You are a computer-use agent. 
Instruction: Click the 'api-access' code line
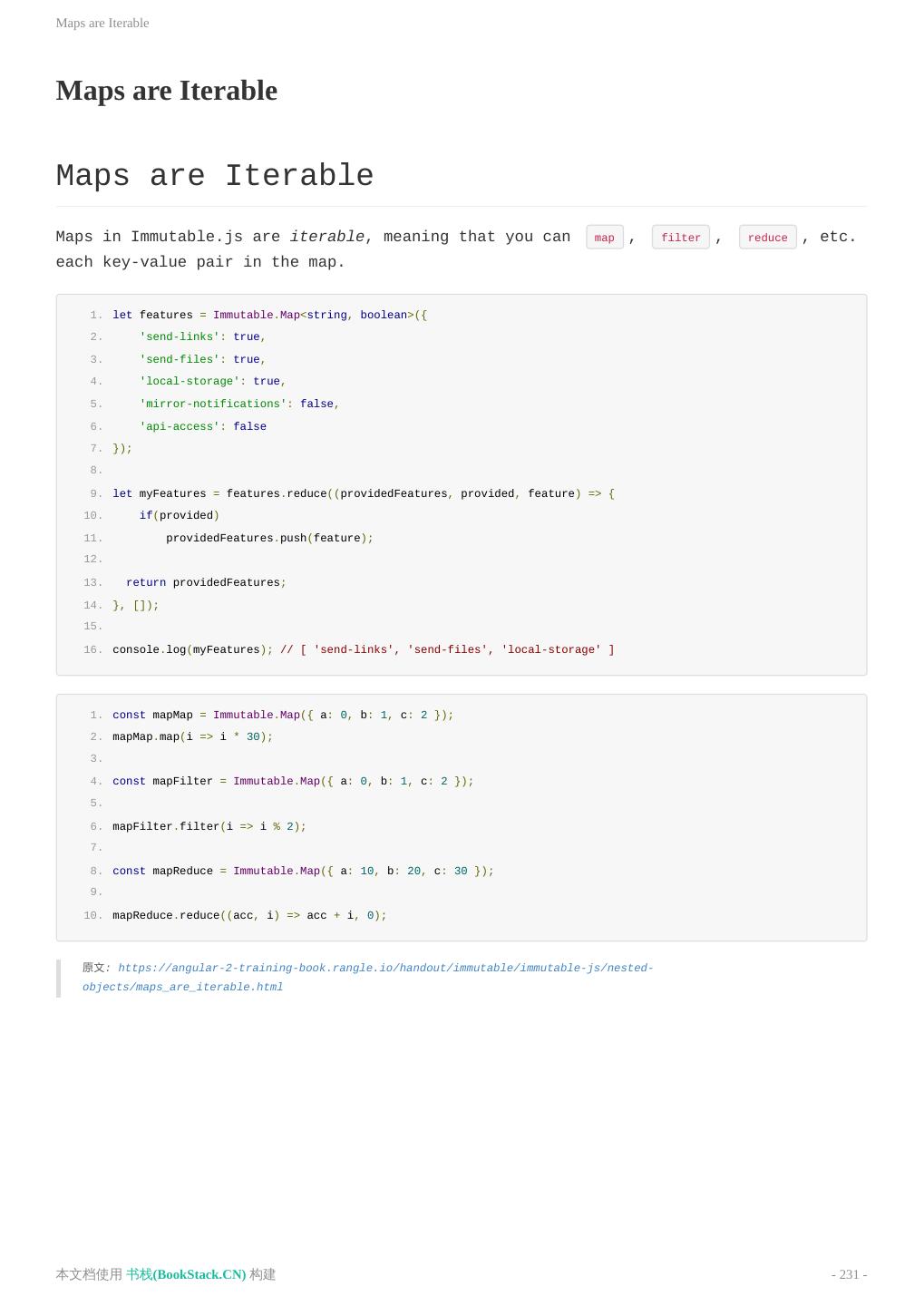(203, 427)
